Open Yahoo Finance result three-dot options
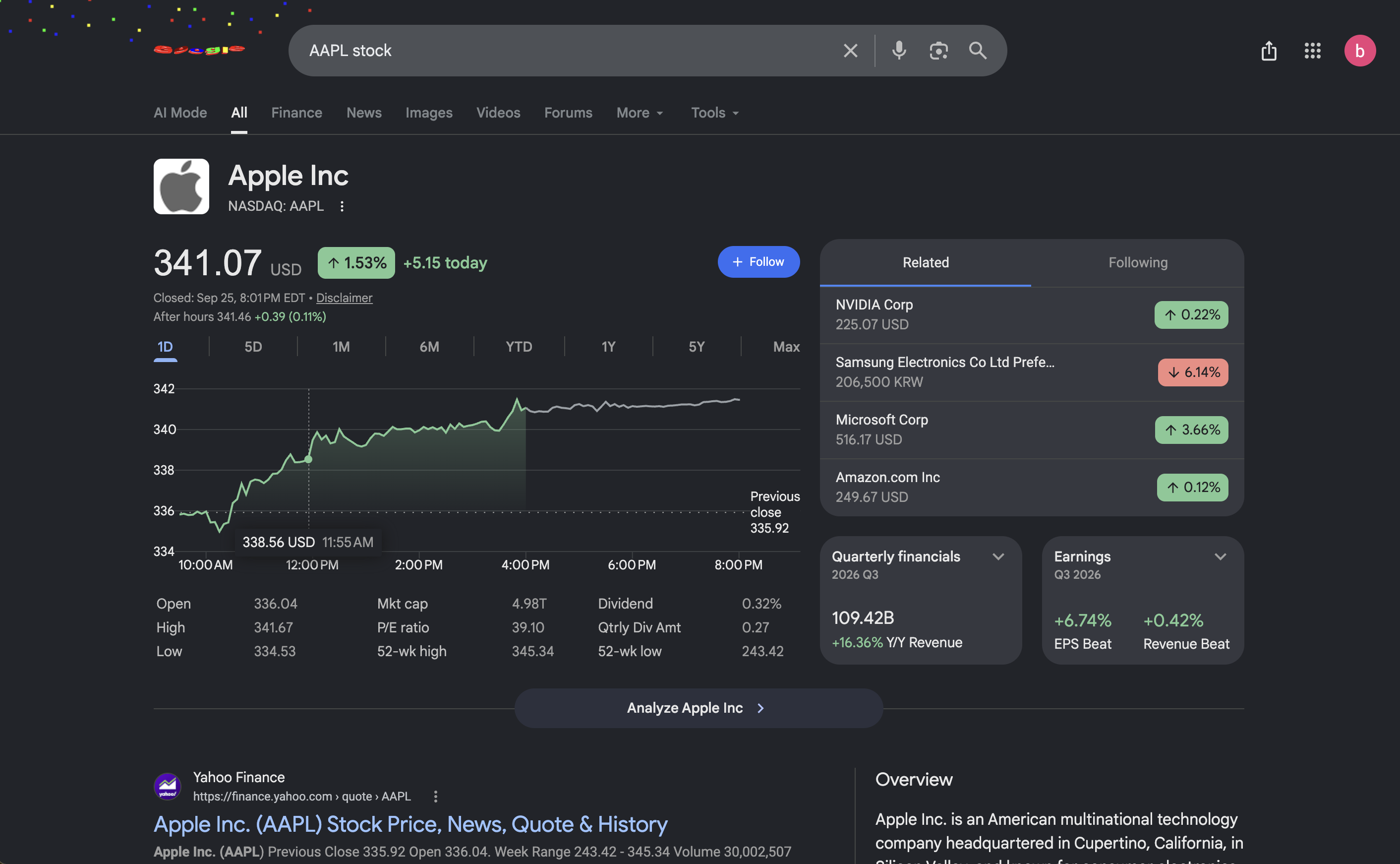The width and height of the screenshot is (1400, 864). point(435,796)
